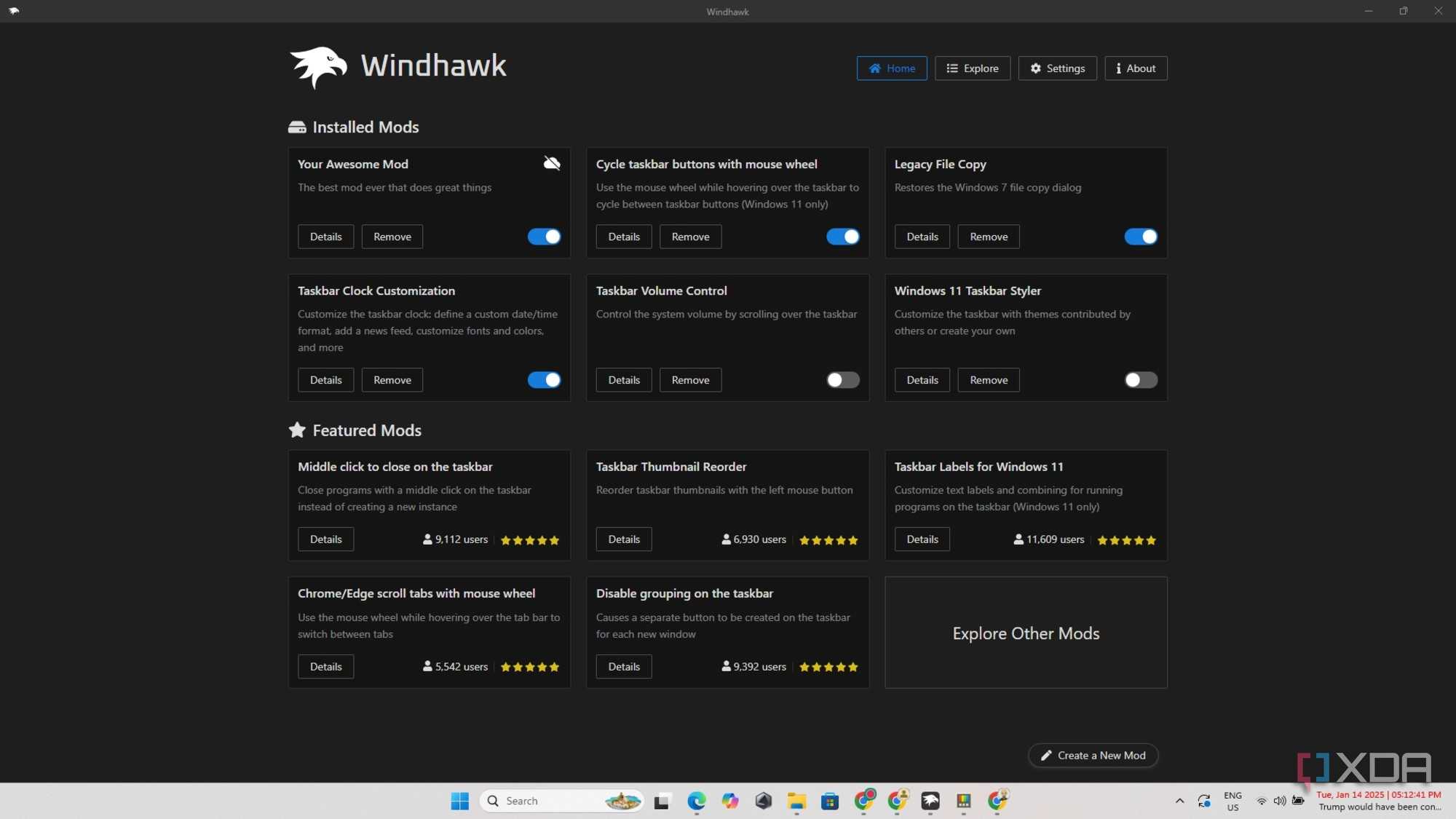Image resolution: width=1456 pixels, height=819 pixels.
Task: Disable Your Awesome Mod toggle
Action: (x=544, y=237)
